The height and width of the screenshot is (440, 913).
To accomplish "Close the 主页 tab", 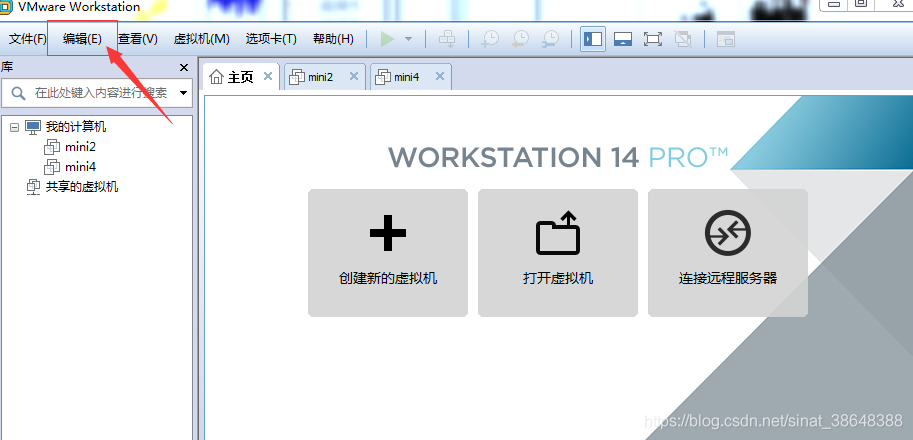I will (x=268, y=76).
